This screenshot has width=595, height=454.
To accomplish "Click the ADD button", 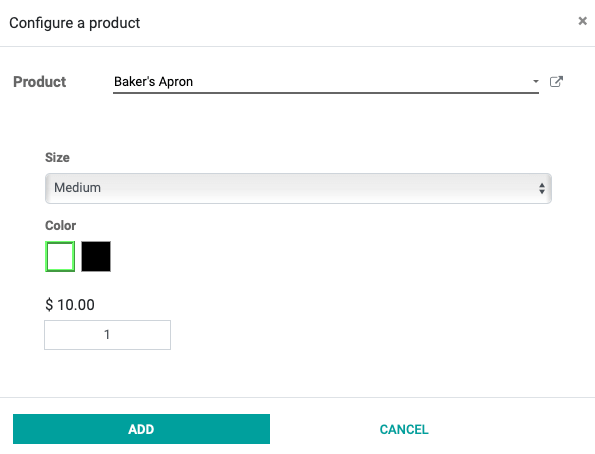I will pos(141,429).
